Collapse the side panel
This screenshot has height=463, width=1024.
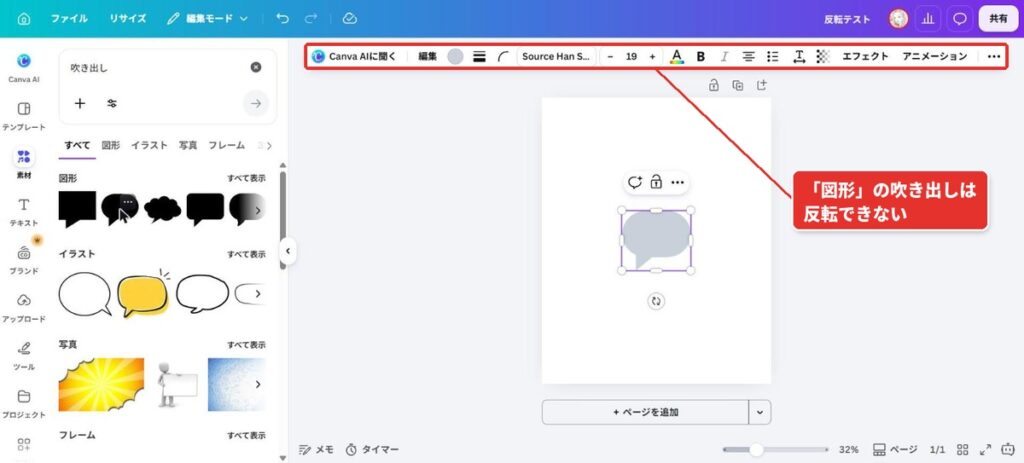click(287, 251)
